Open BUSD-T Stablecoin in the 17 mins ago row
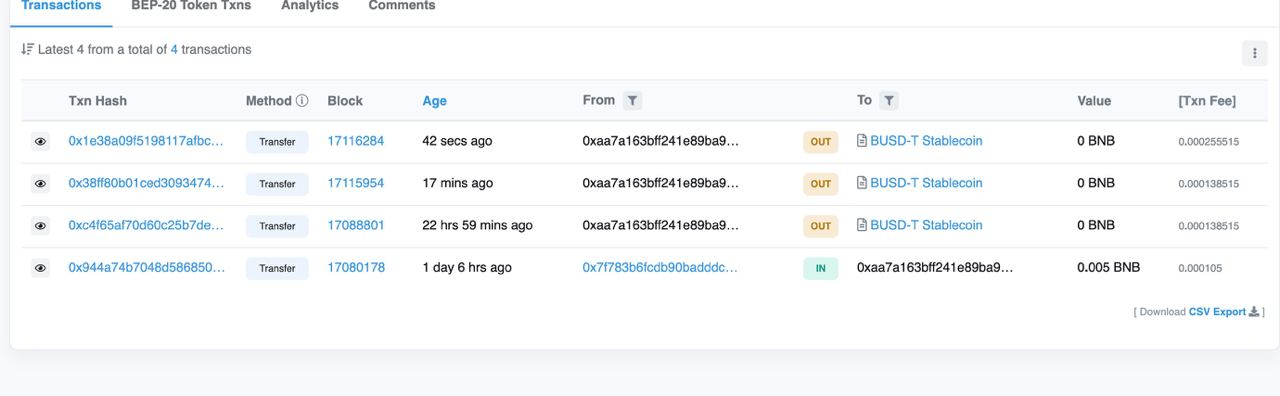The image size is (1280, 396). [x=926, y=183]
